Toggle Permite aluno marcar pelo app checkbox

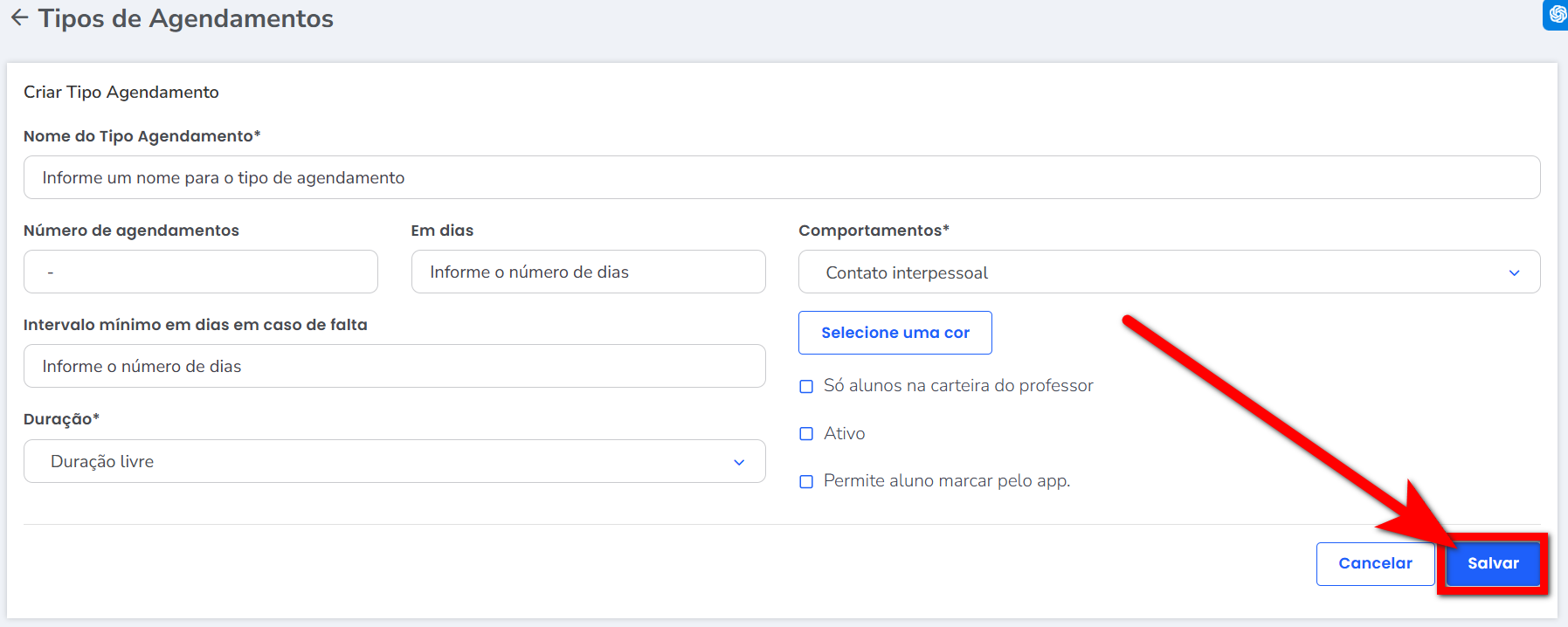tap(806, 481)
